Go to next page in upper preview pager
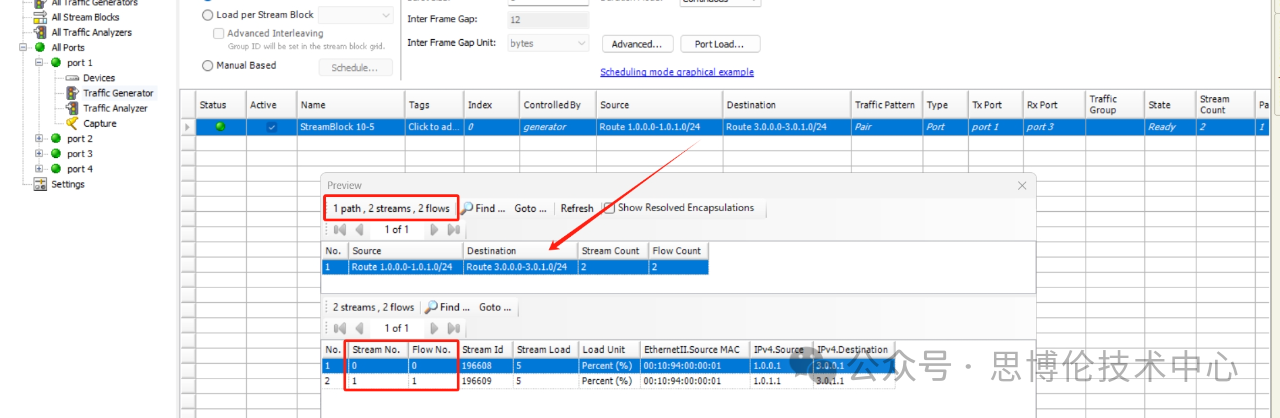Image resolution: width=1280 pixels, height=418 pixels. (434, 229)
